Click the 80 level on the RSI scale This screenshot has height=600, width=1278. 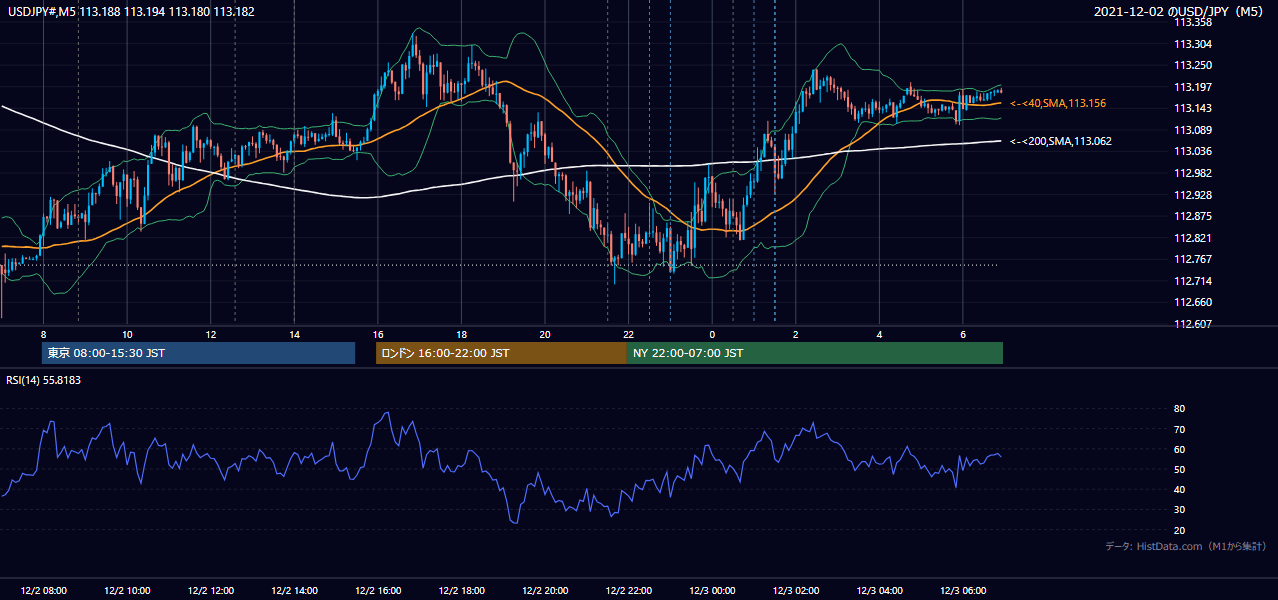point(1179,409)
